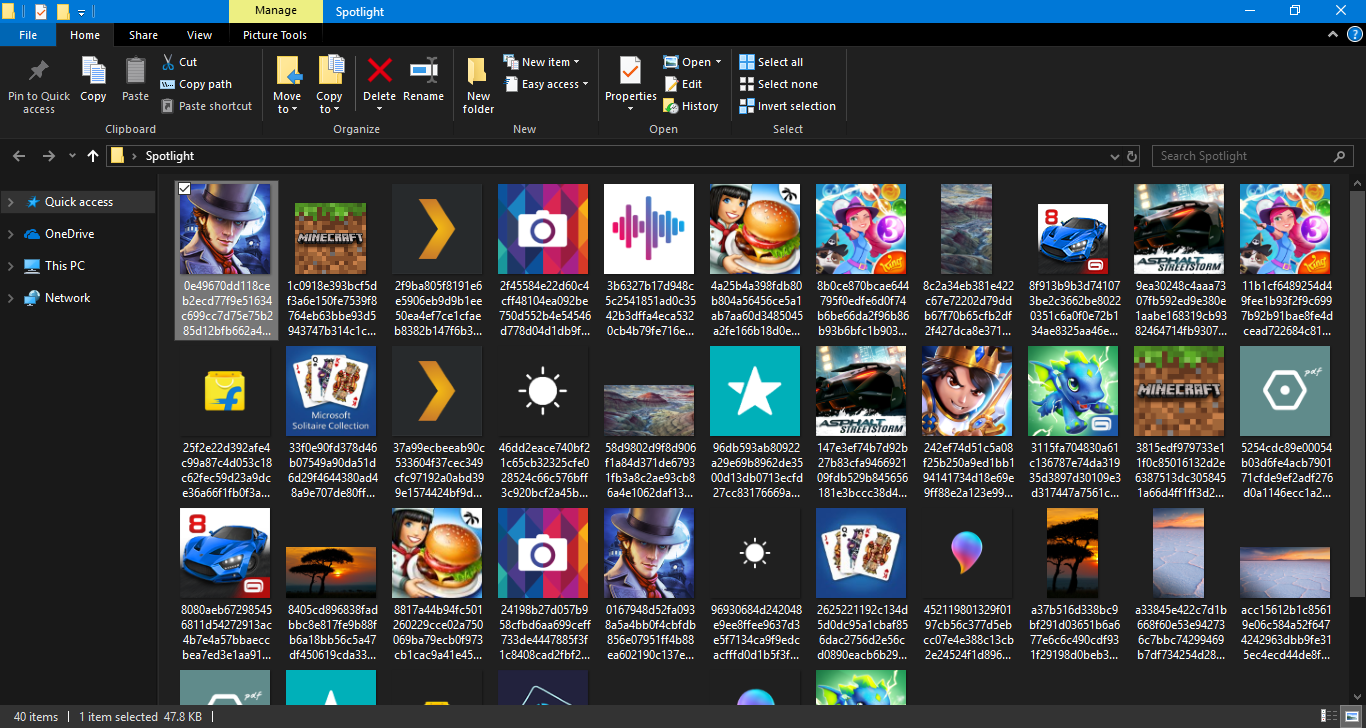Select Quick access in navigation pane
The width and height of the screenshot is (1366, 728).
click(79, 202)
